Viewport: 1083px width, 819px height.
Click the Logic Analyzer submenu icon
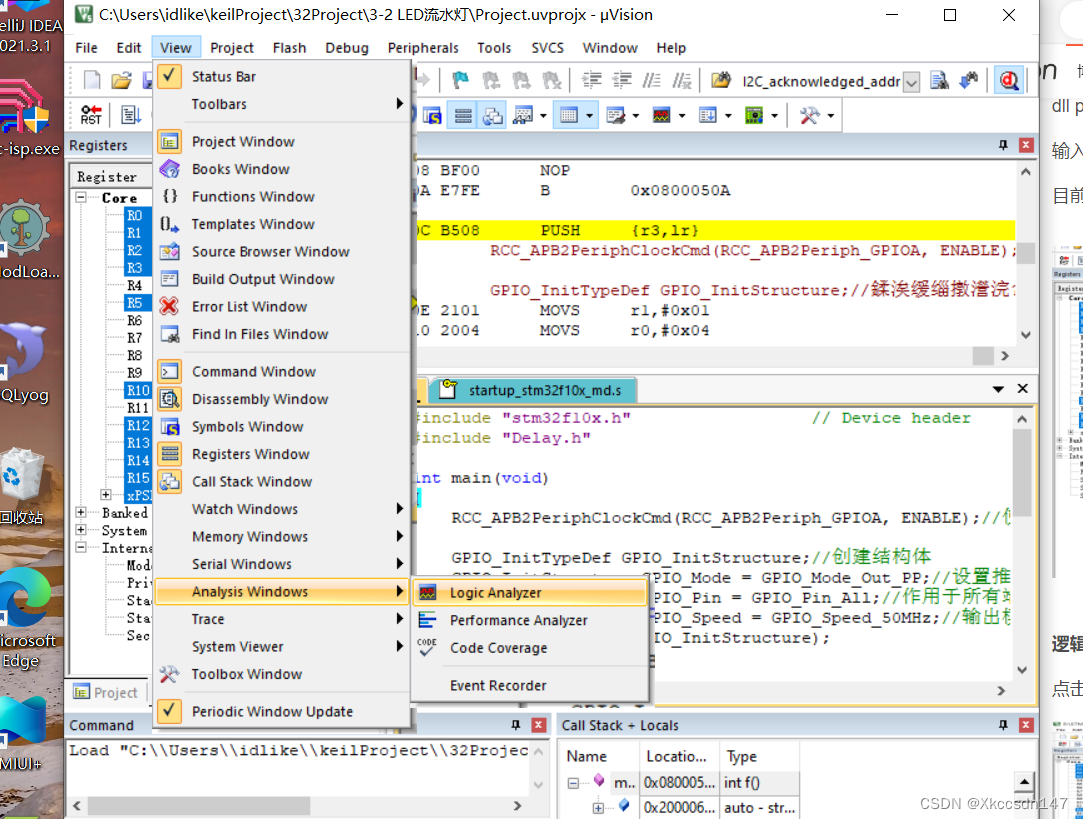(428, 592)
